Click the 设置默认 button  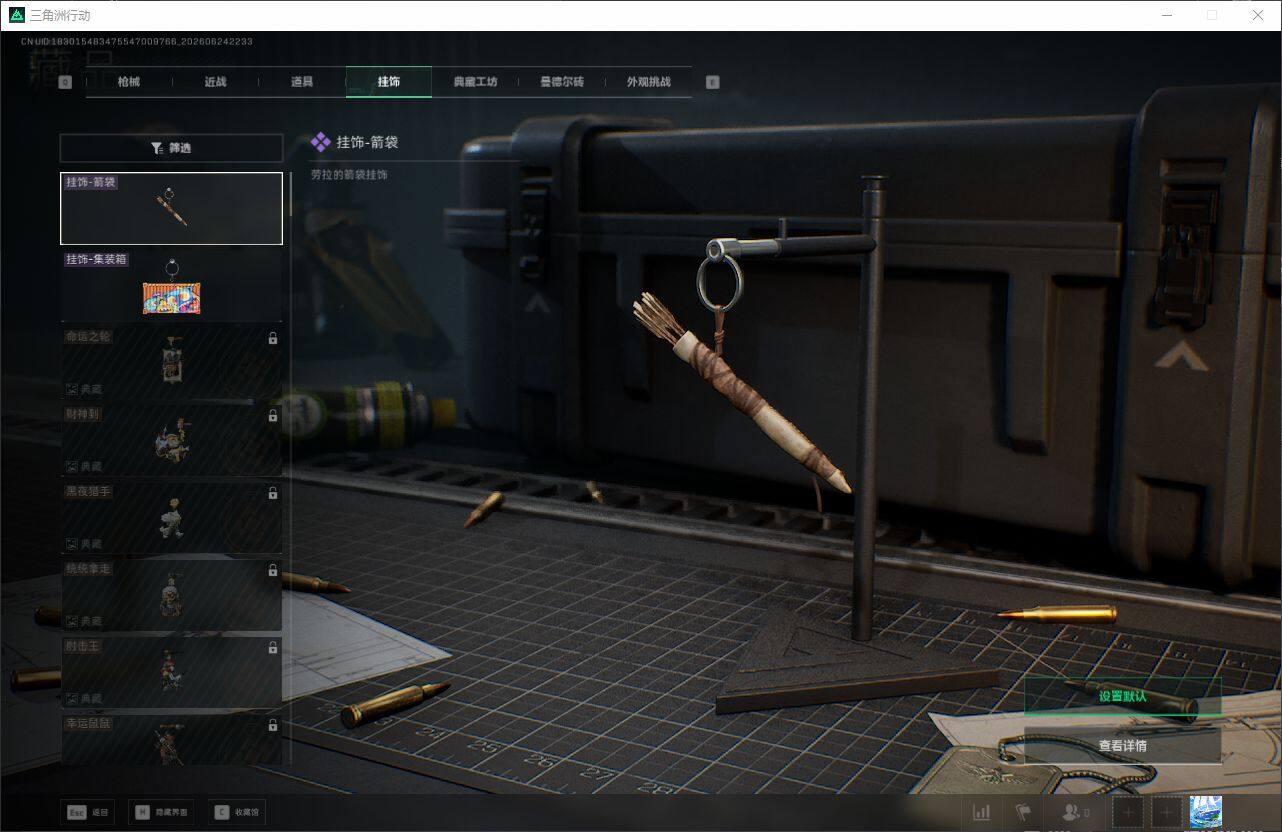1122,696
